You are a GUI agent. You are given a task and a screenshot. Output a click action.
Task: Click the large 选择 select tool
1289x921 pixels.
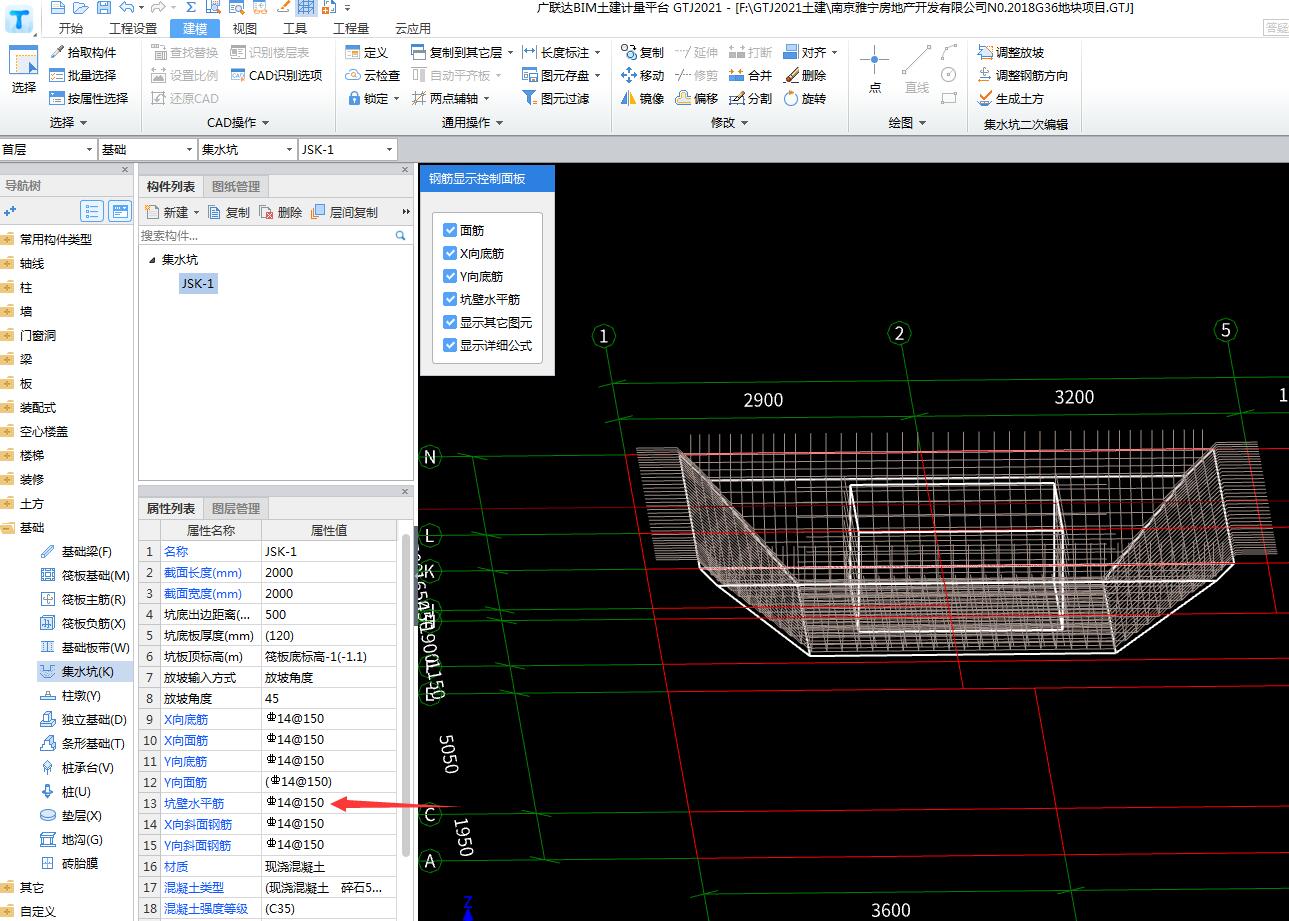[23, 71]
